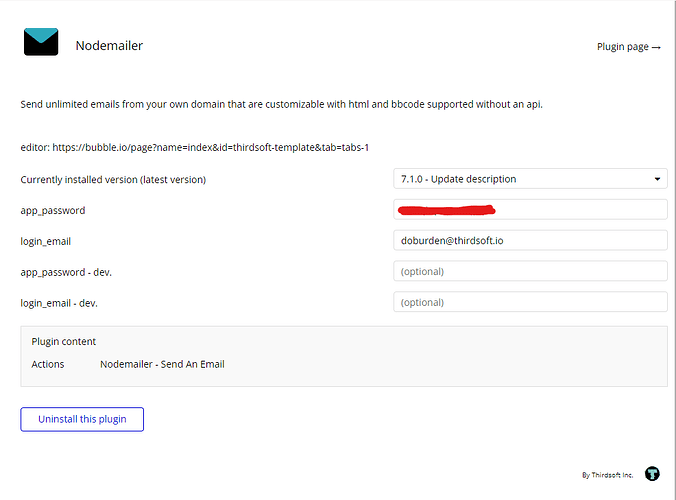Click the login_email label text
The width and height of the screenshot is (676, 500).
click(x=45, y=241)
